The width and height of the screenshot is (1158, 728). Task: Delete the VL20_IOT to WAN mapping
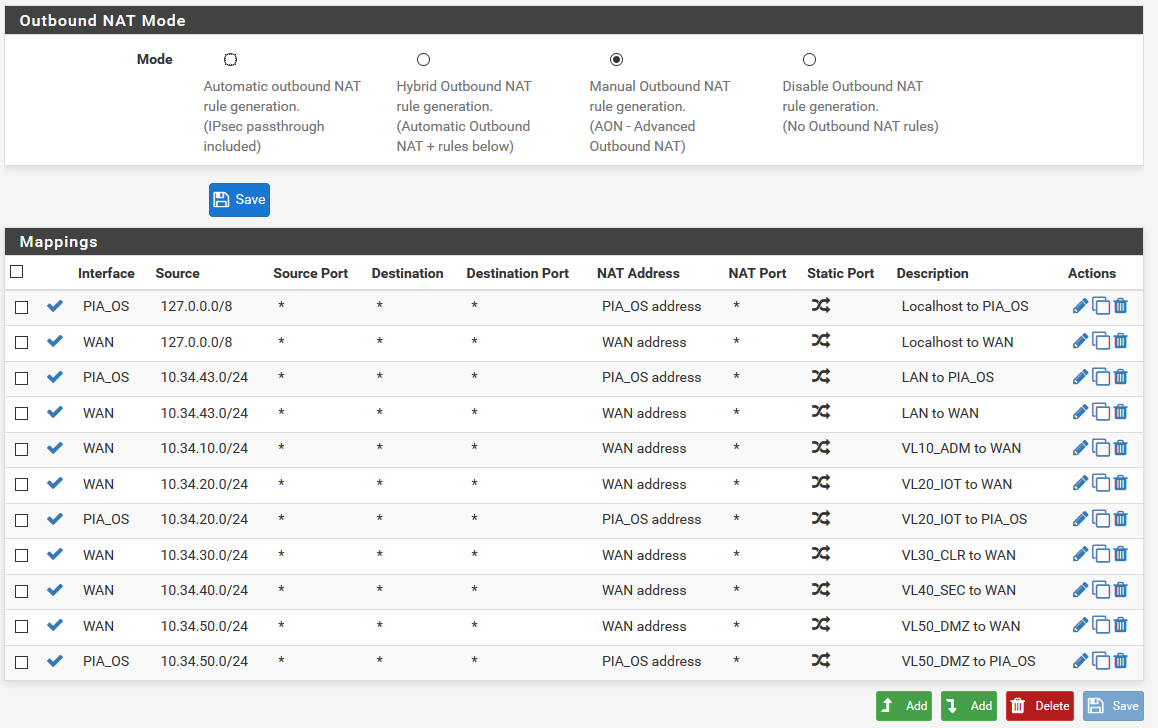(x=1121, y=484)
